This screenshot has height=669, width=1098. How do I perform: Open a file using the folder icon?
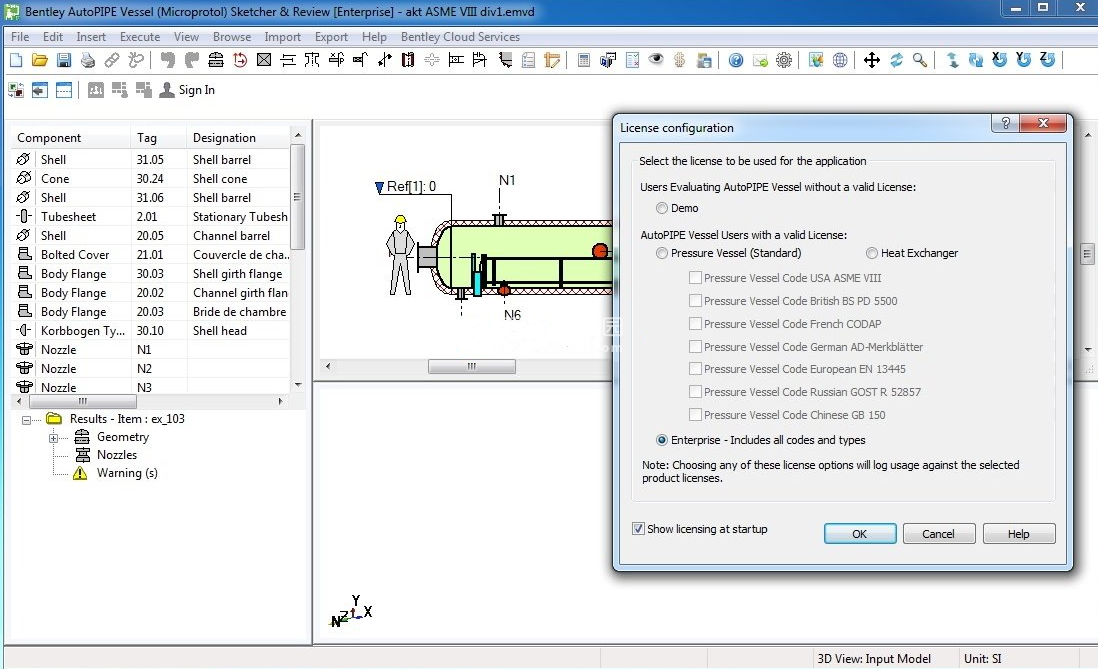(x=39, y=60)
